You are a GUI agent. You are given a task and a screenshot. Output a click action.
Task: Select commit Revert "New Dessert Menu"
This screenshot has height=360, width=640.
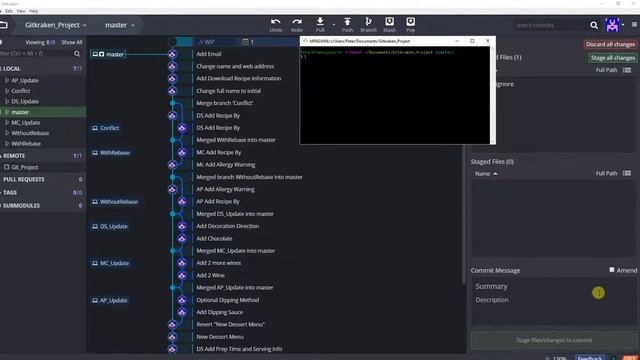coord(230,324)
